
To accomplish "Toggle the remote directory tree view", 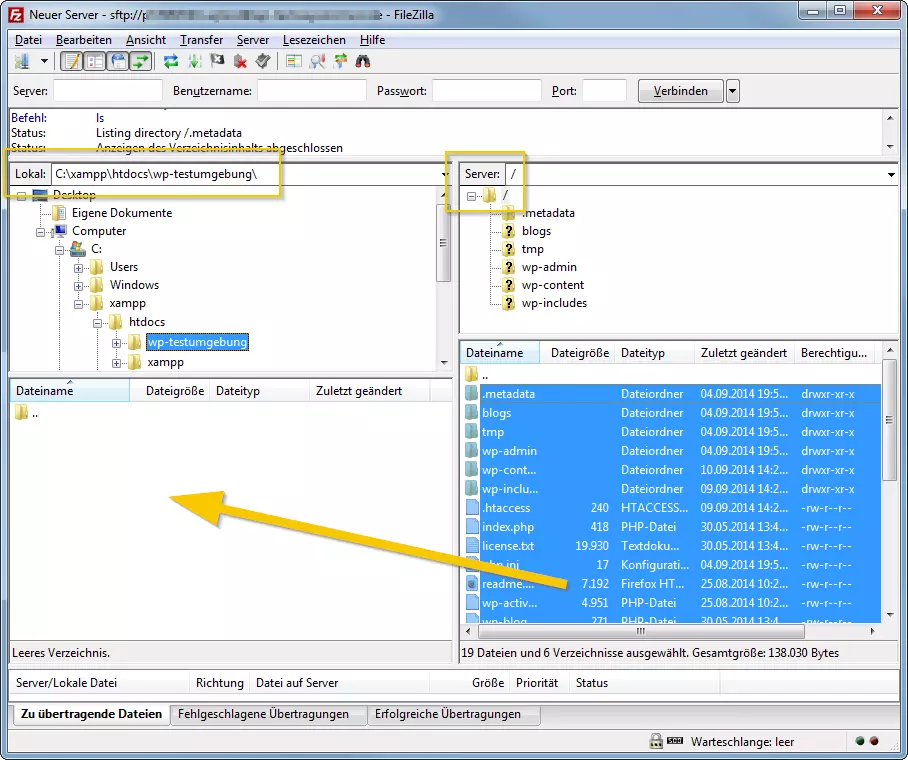I will 118,61.
